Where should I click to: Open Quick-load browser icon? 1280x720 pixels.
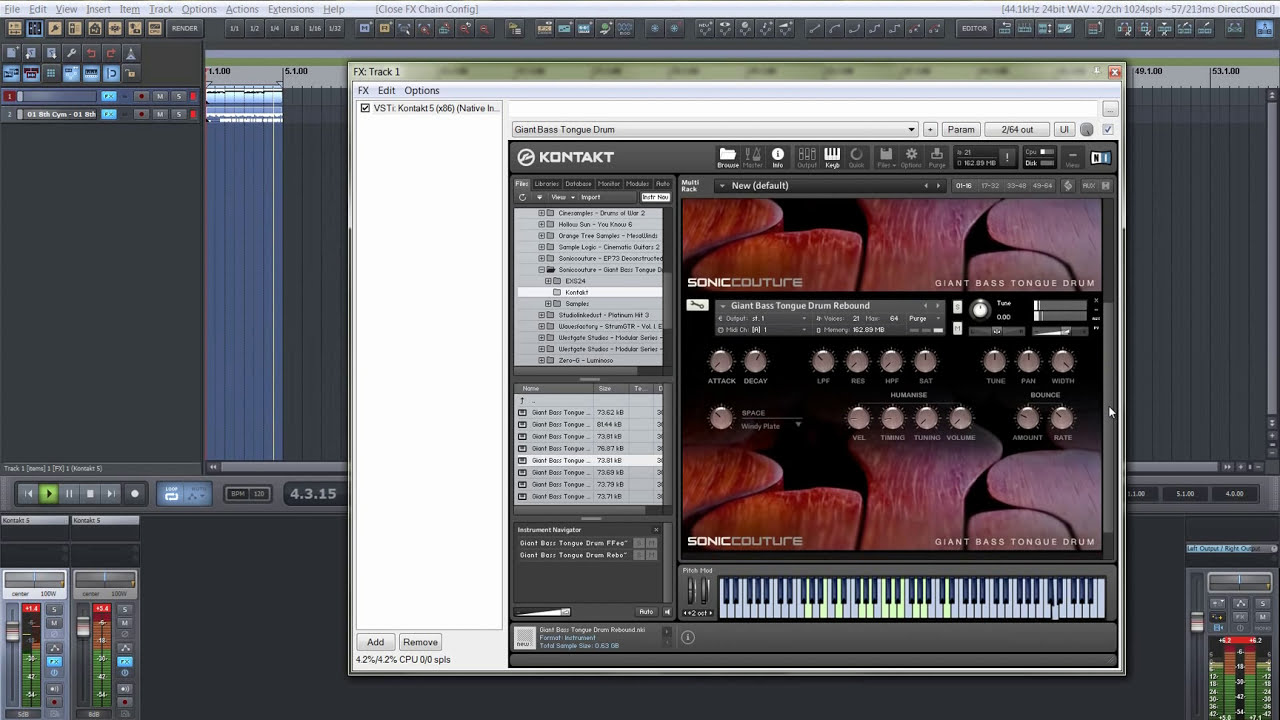point(856,158)
